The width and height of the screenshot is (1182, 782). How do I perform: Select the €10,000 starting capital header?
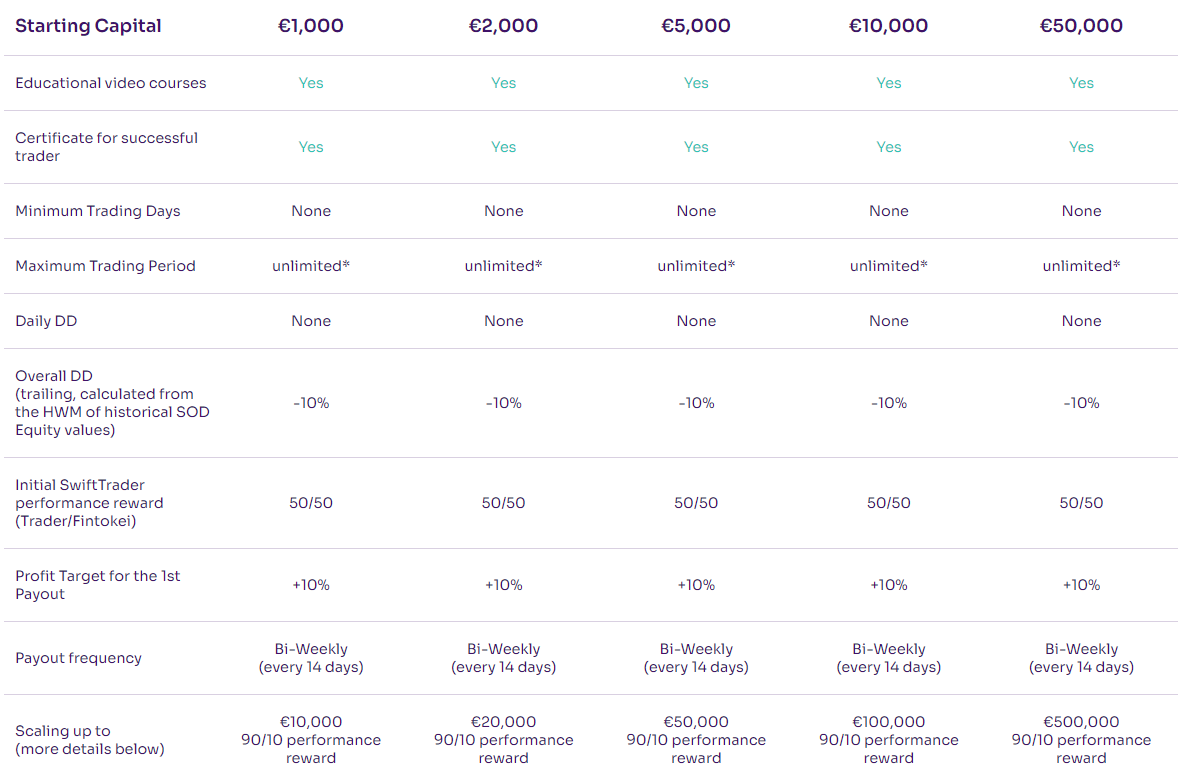(888, 26)
